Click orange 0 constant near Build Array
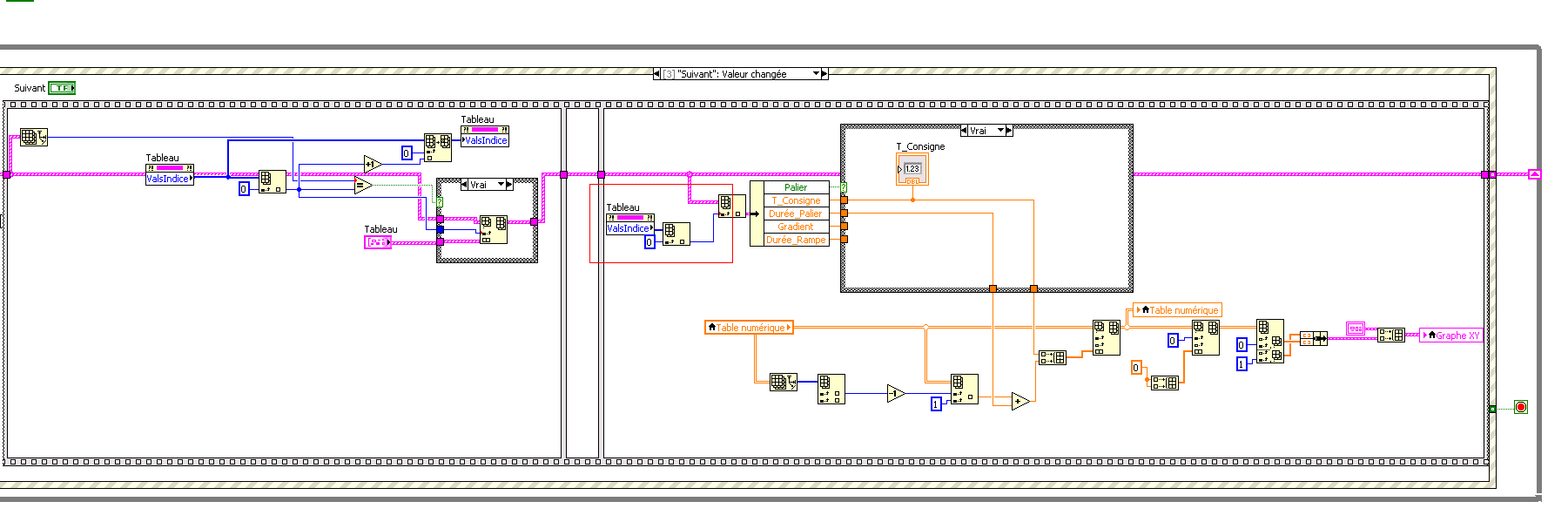 1136,368
